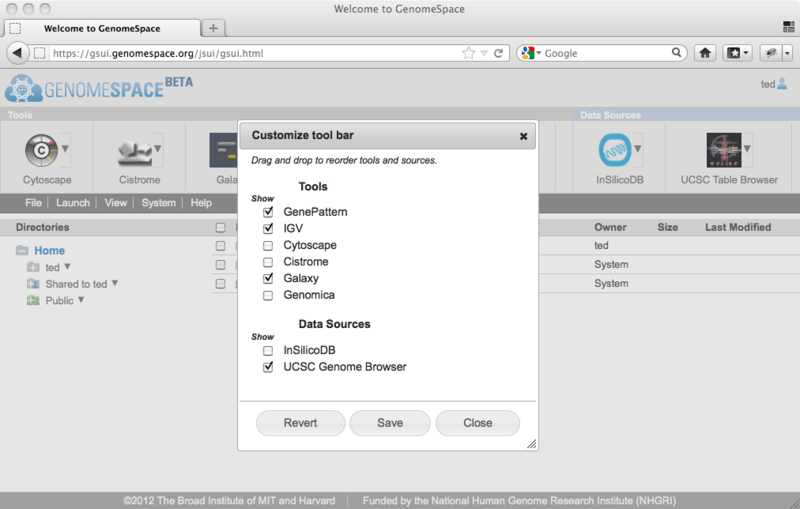
Task: Check the Cistrome checkbox
Action: pyautogui.click(x=268, y=262)
